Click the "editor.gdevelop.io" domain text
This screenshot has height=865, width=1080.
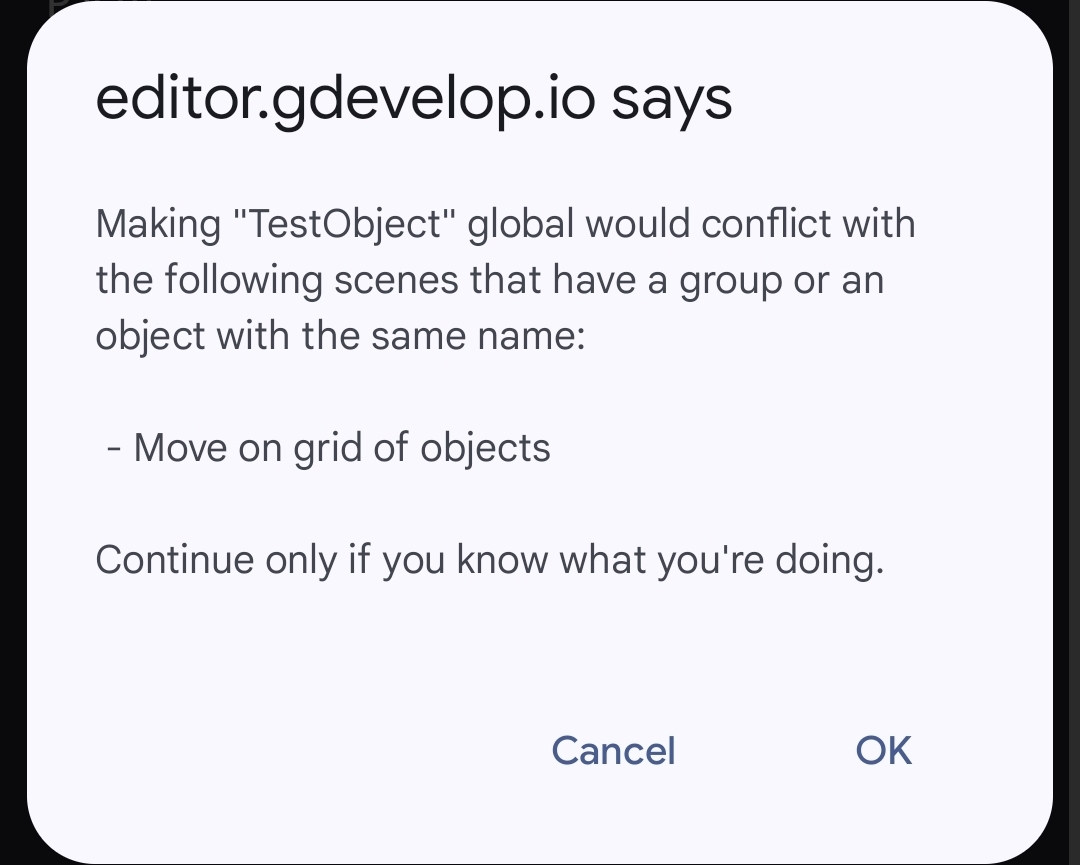[x=345, y=100]
